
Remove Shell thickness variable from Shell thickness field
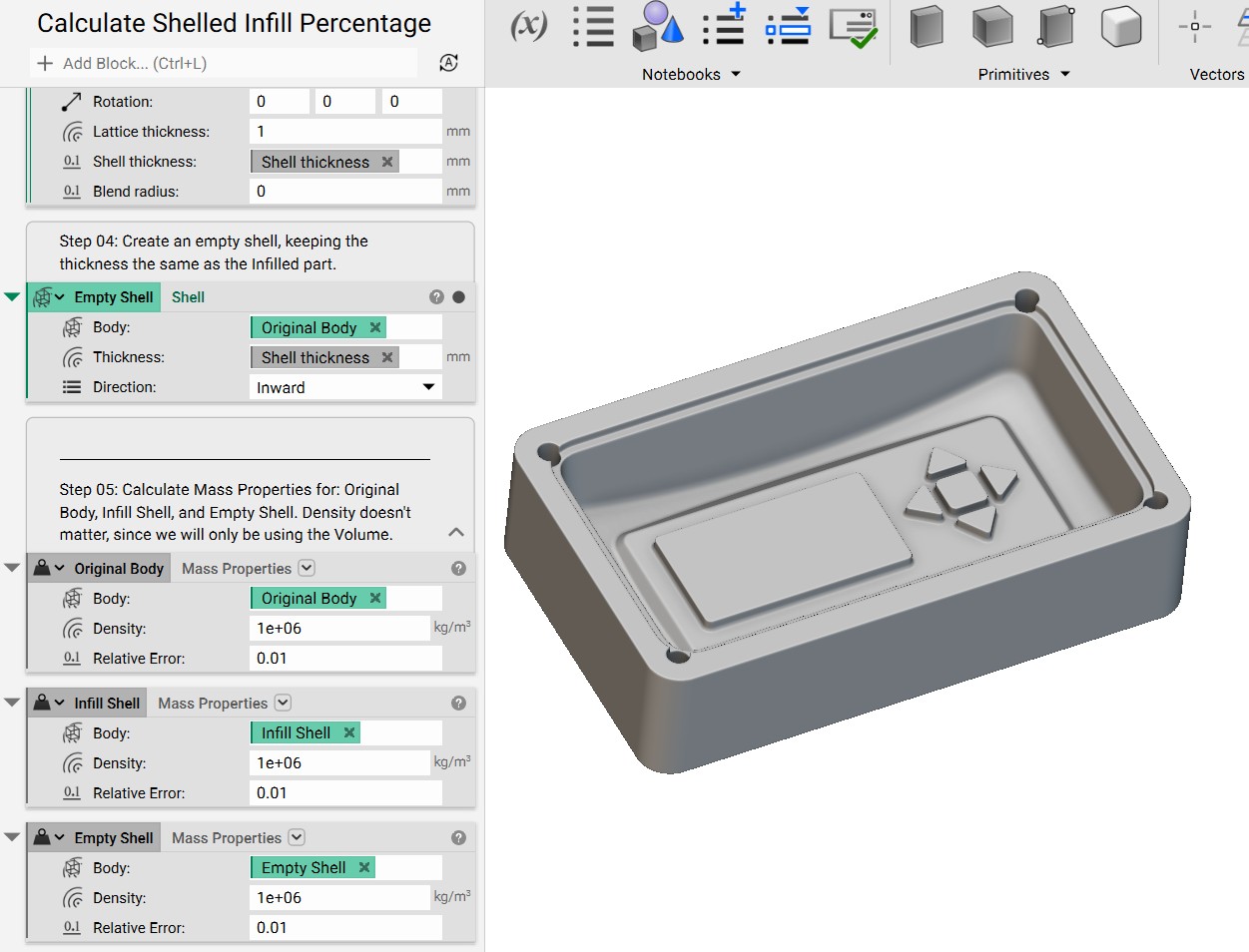(387, 162)
